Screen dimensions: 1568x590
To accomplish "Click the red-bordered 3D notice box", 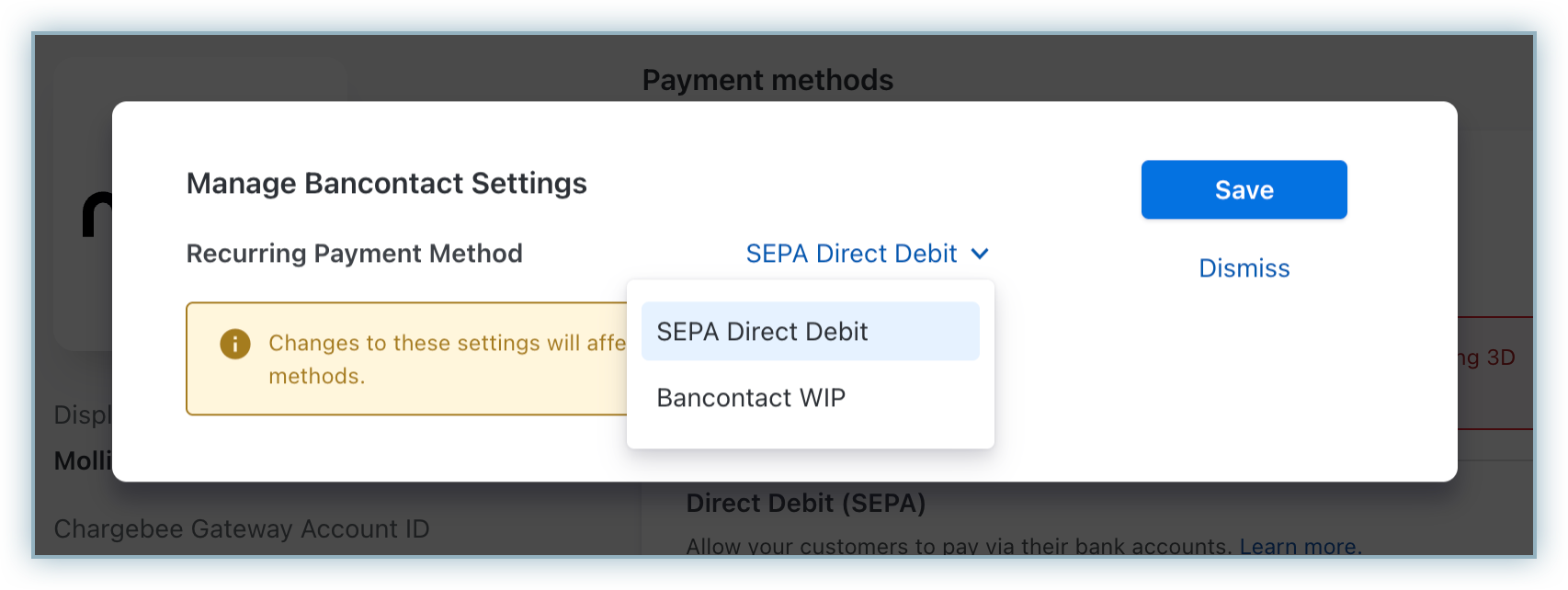I will tap(1487, 372).
